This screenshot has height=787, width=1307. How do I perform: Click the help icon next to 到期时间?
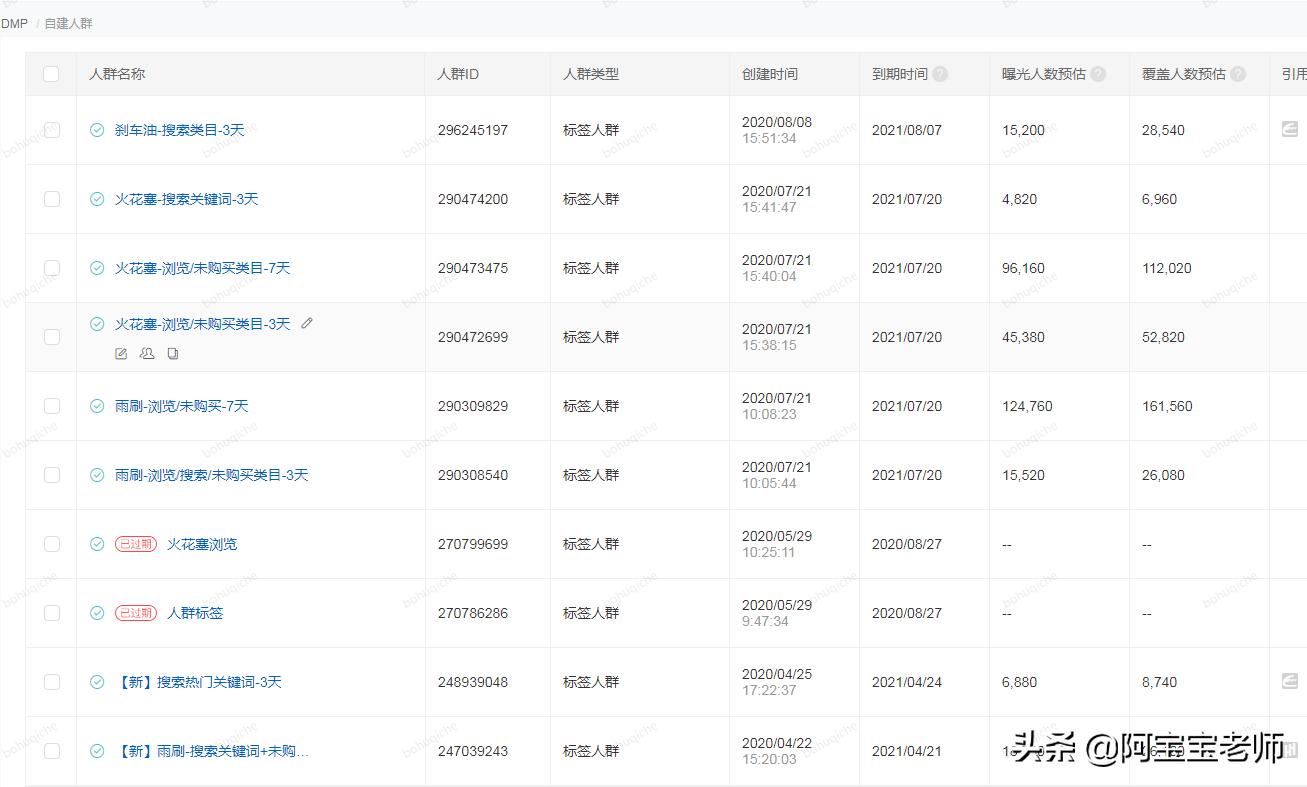pyautogui.click(x=940, y=74)
